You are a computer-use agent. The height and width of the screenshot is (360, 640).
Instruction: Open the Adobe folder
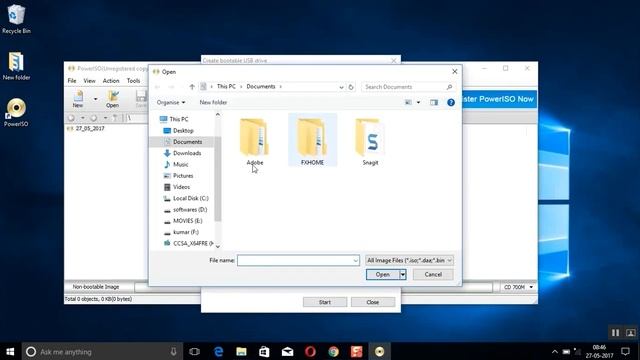[x=255, y=141]
